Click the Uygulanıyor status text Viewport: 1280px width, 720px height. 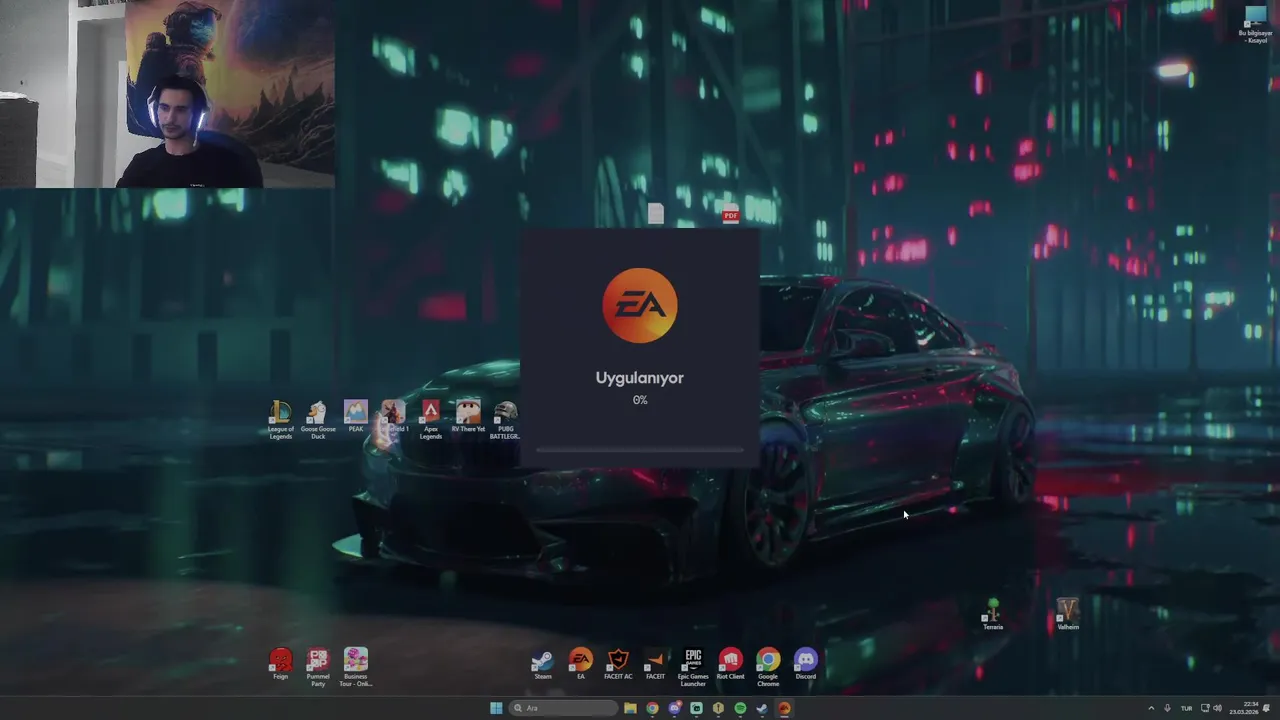pyautogui.click(x=640, y=378)
